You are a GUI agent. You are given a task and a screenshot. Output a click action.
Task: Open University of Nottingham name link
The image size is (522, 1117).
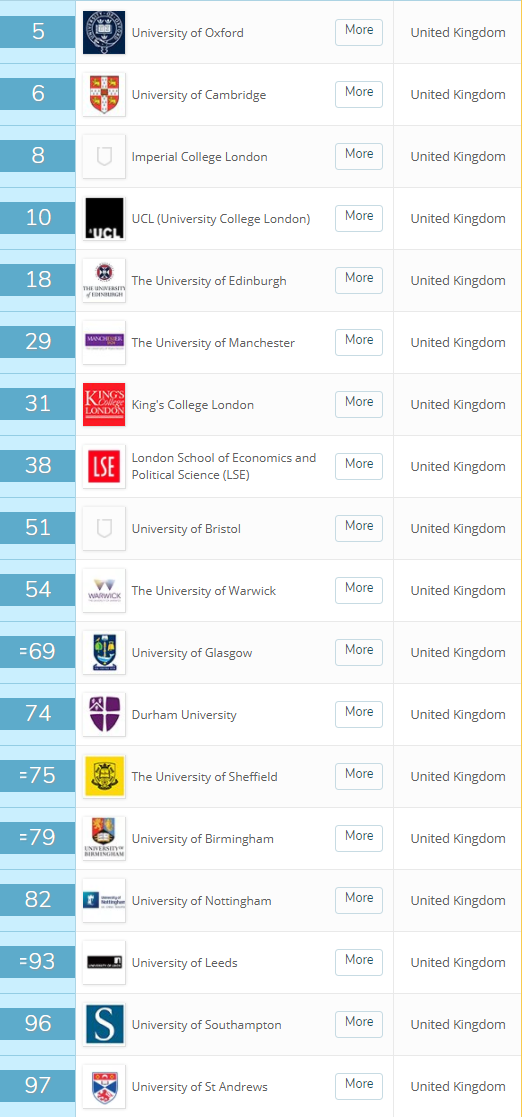pyautogui.click(x=202, y=901)
